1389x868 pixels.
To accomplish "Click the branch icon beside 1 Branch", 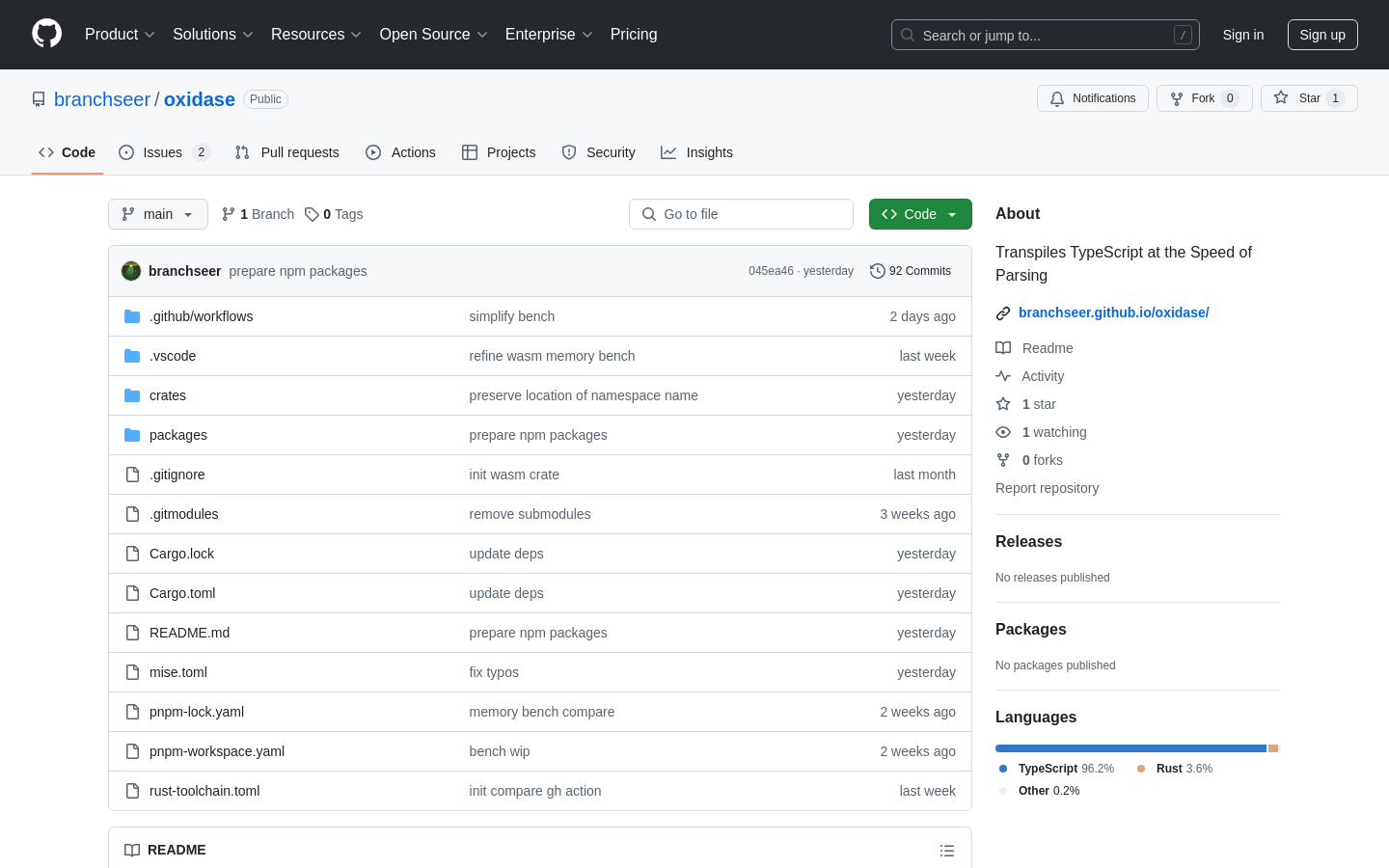I will coord(229,214).
